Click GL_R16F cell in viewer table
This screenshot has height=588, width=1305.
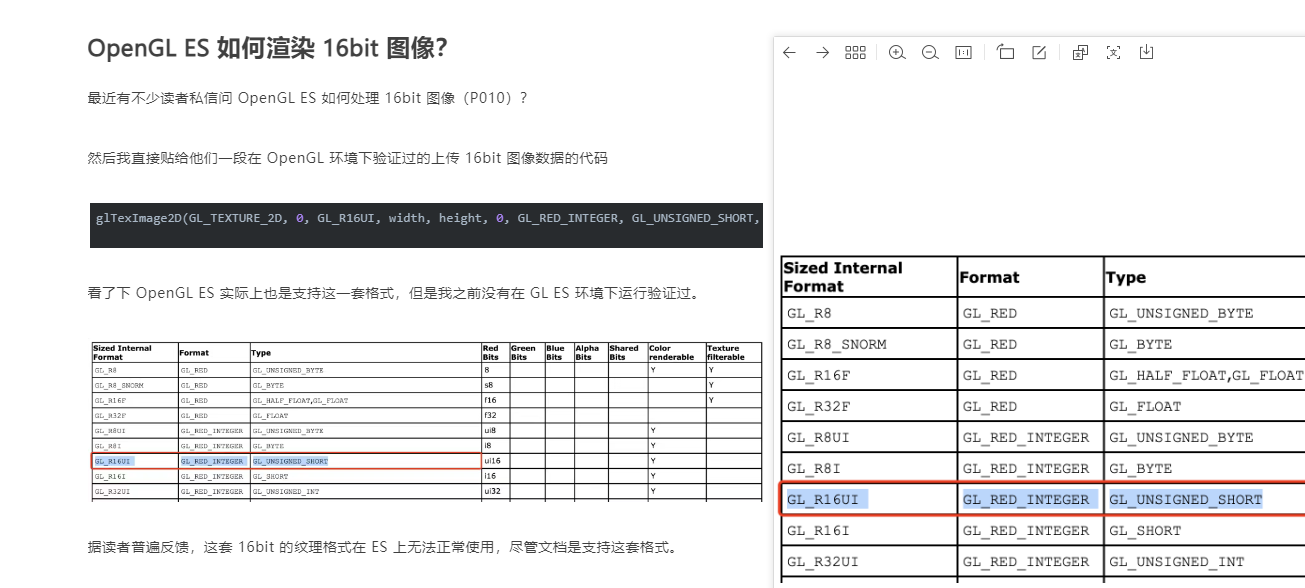(x=869, y=375)
